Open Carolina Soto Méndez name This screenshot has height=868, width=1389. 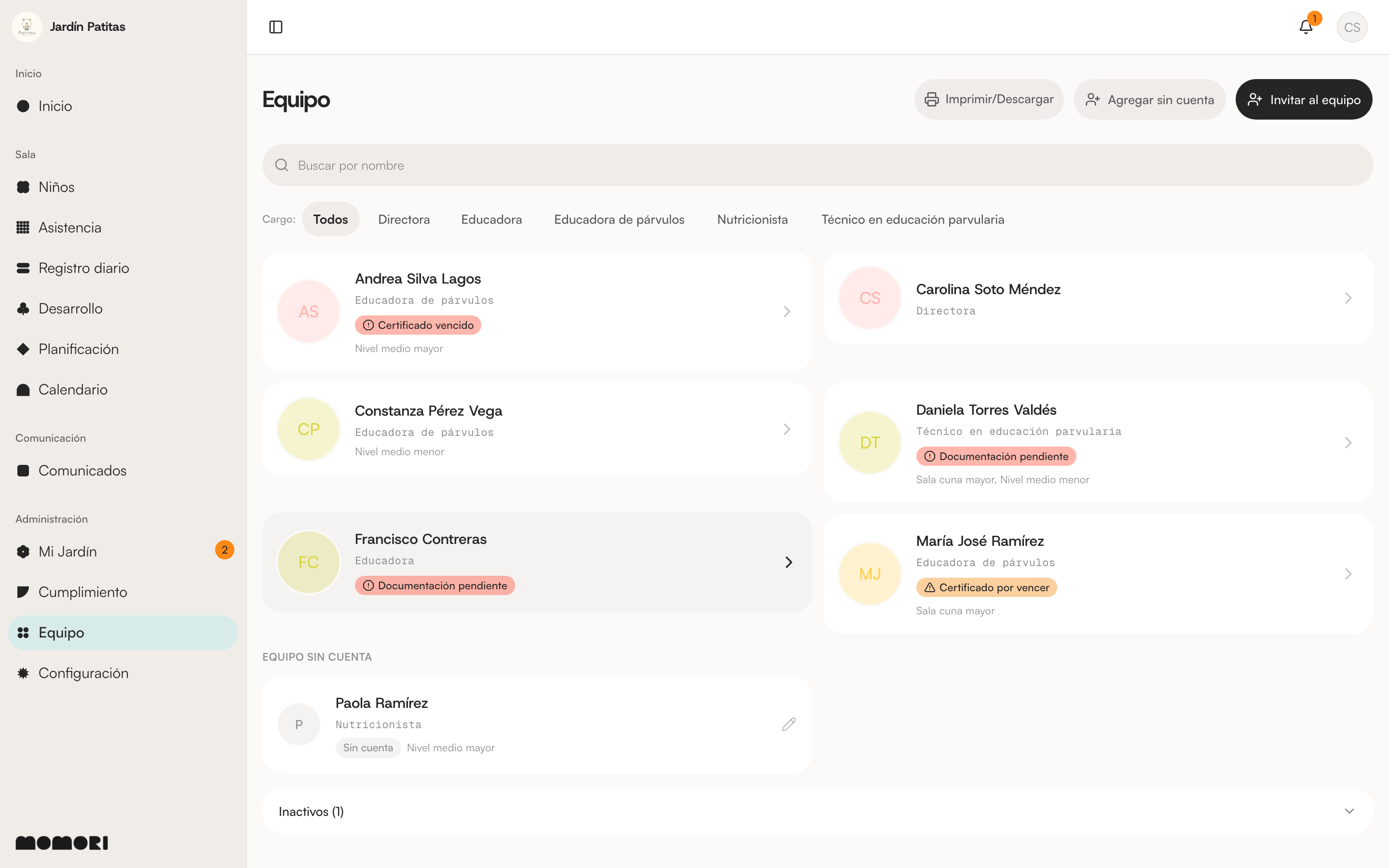988,289
